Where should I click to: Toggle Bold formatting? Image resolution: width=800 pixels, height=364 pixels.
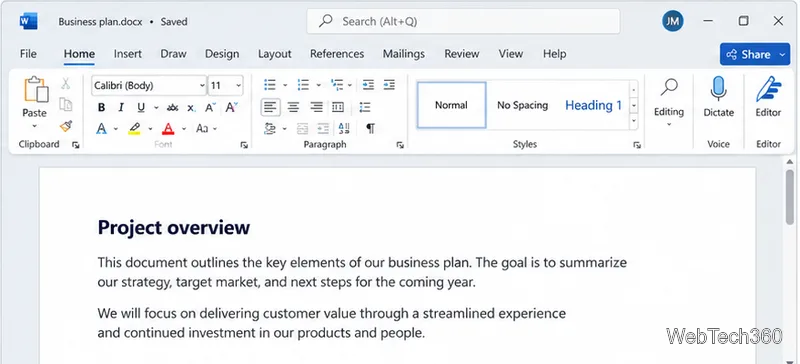coord(101,108)
